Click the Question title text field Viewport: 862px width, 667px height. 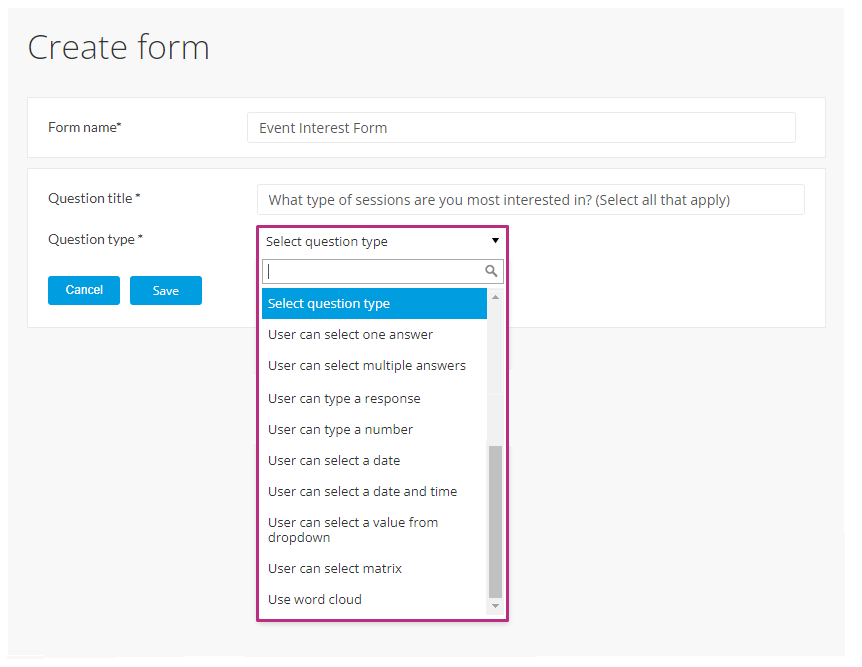531,200
